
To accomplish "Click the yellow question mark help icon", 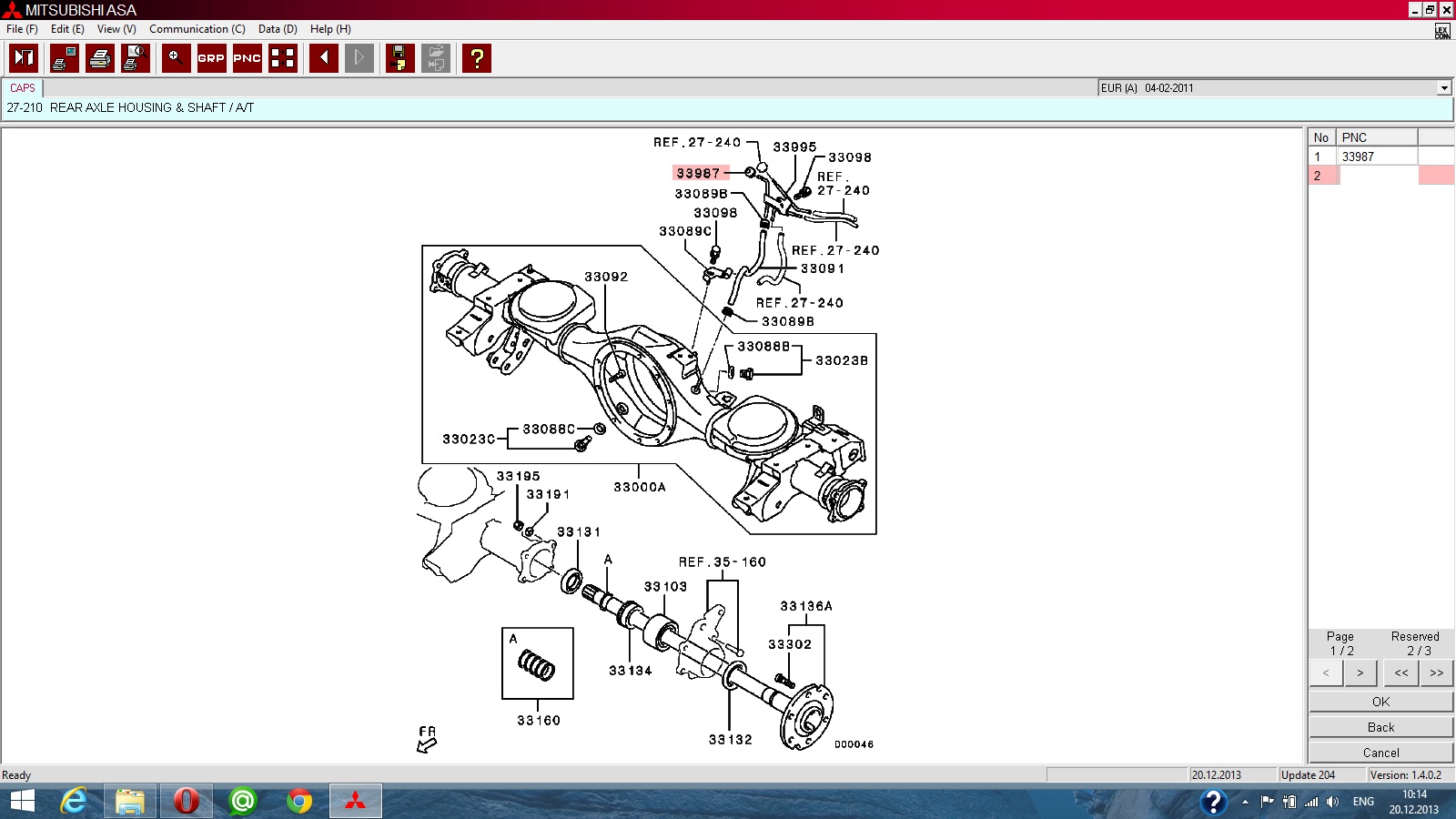I will click(x=477, y=58).
